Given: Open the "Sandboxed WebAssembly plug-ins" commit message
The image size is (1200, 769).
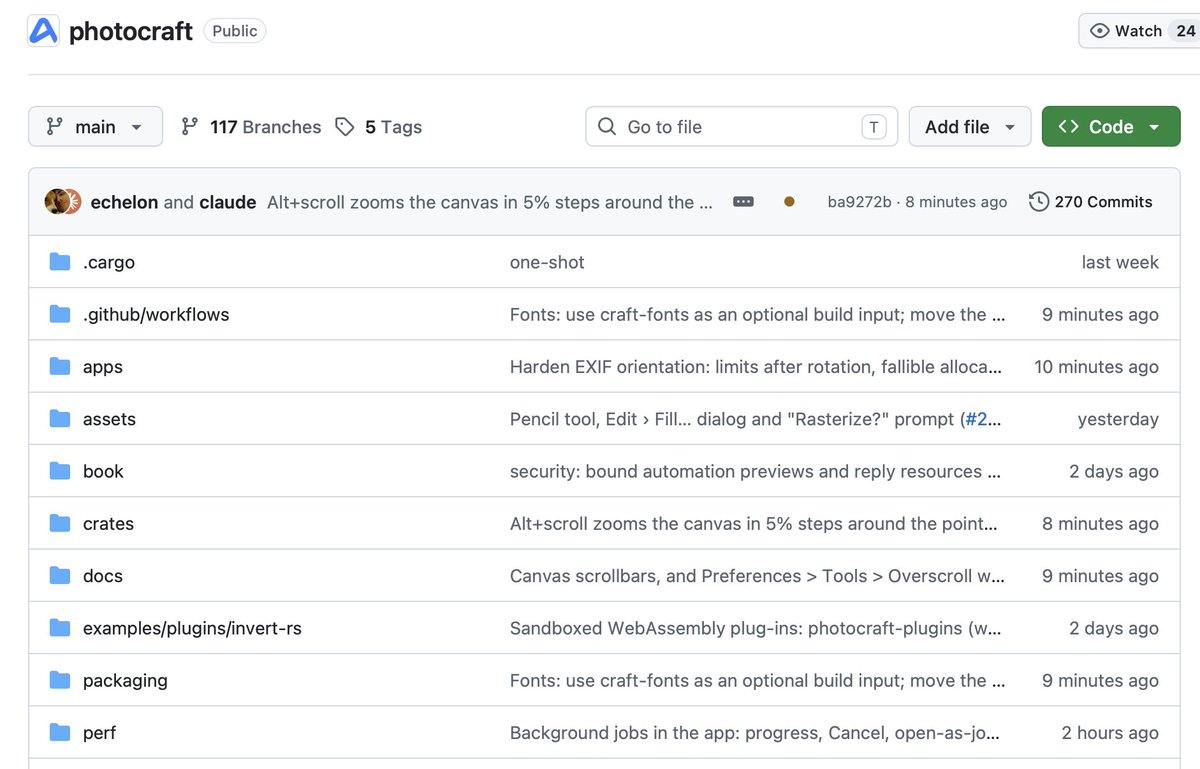Looking at the screenshot, I should [x=756, y=628].
